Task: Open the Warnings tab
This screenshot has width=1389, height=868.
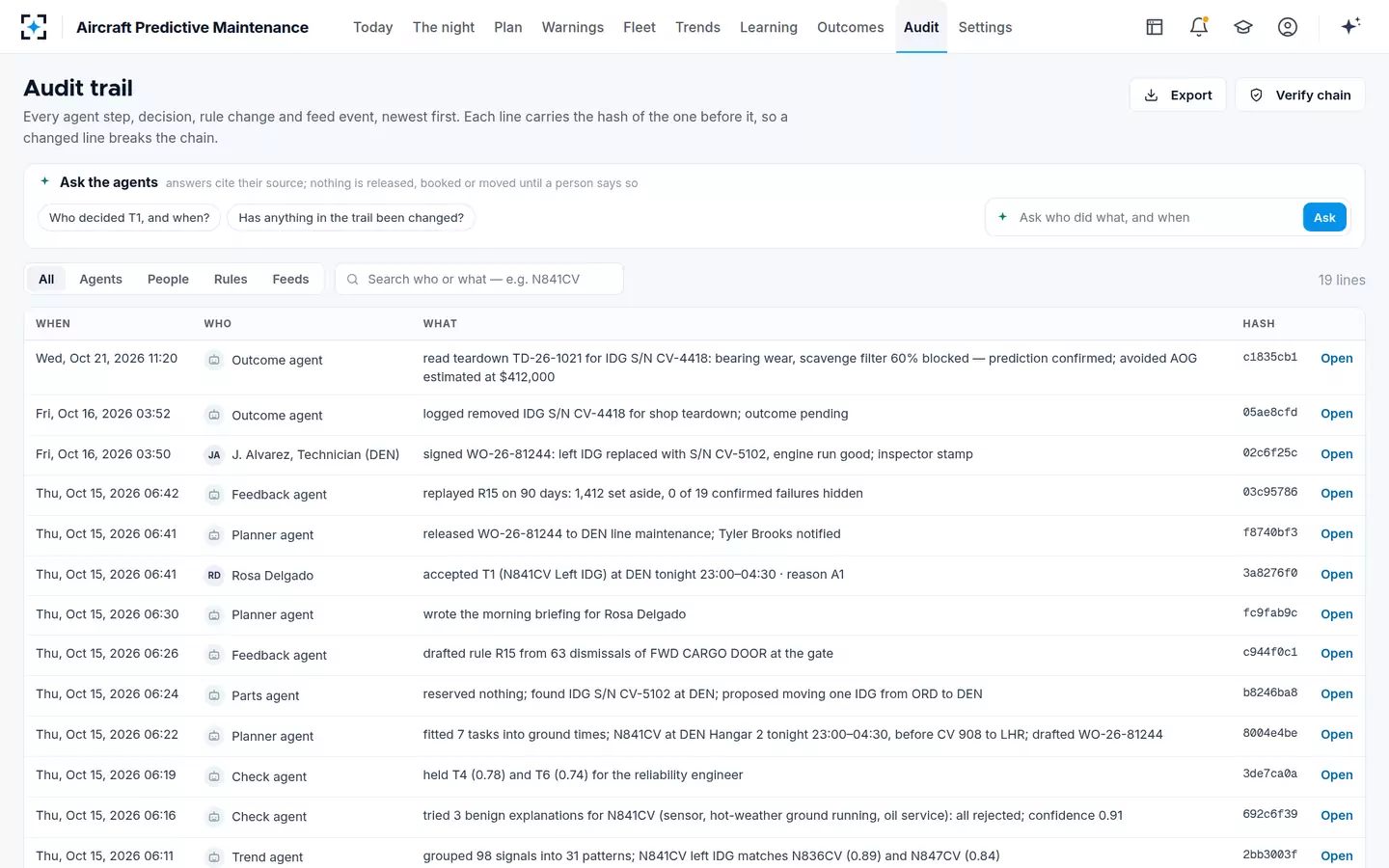Action: pyautogui.click(x=572, y=27)
